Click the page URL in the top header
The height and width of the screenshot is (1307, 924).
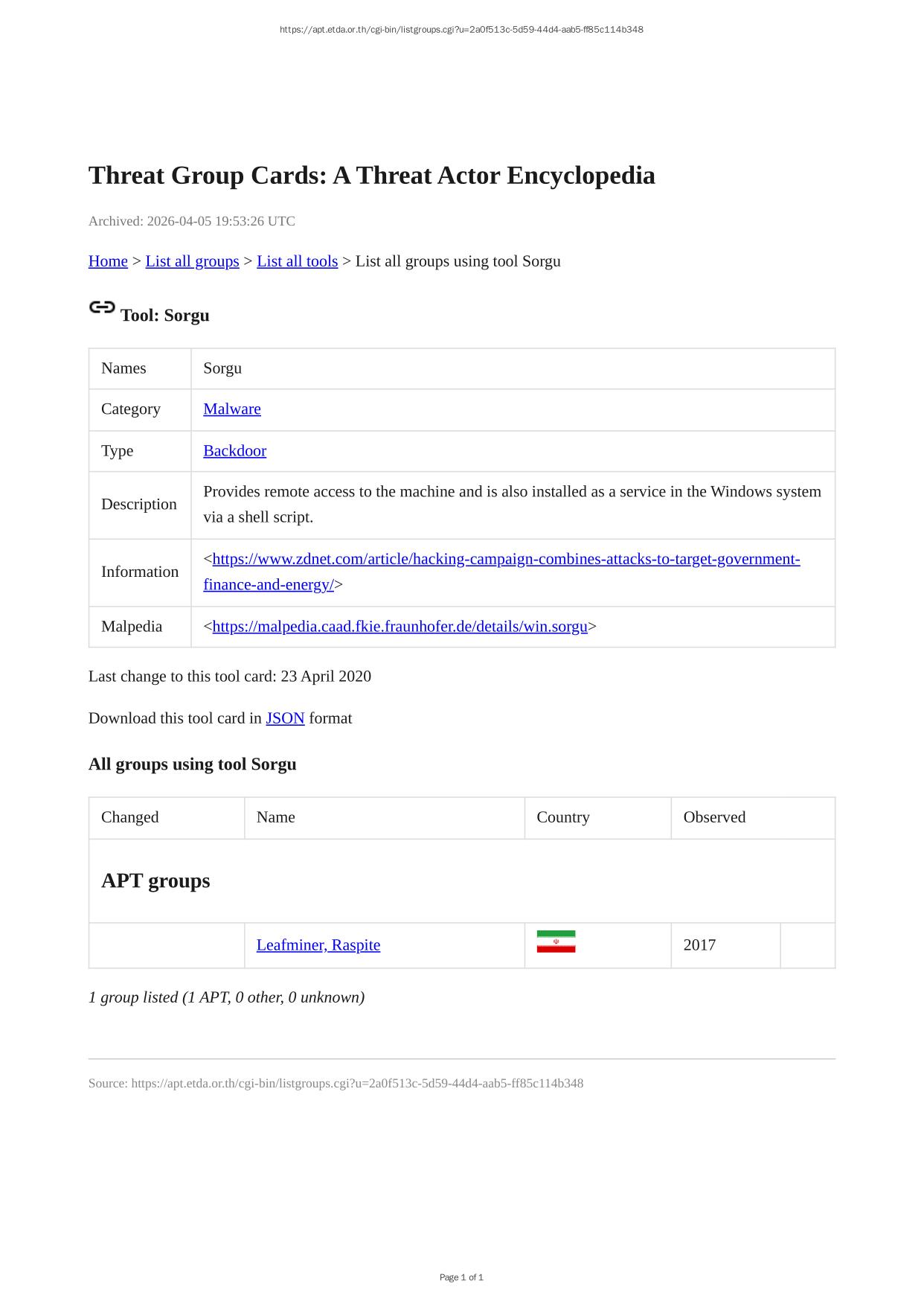(461, 30)
